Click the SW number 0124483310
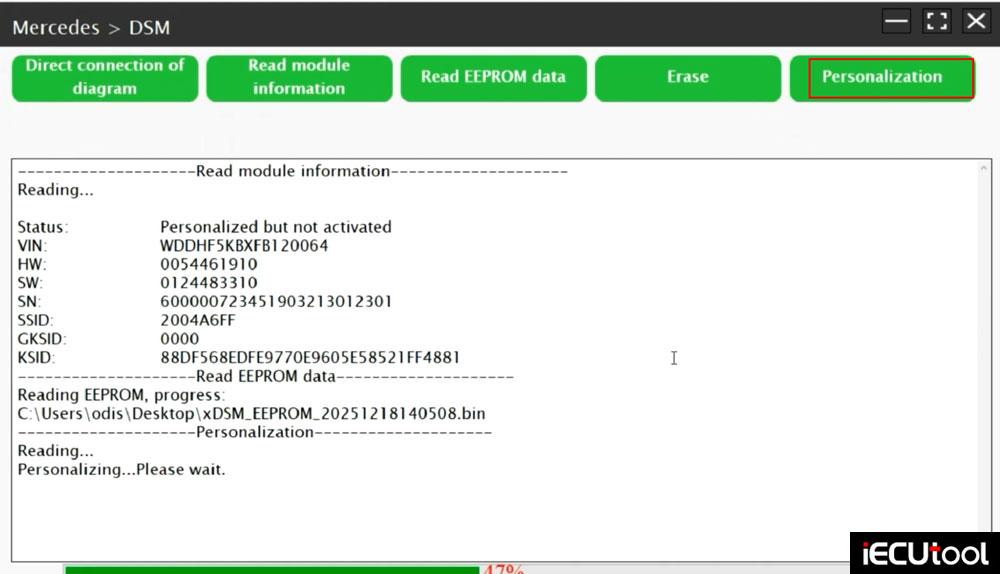Screen dimensions: 1000x574 coord(208,283)
